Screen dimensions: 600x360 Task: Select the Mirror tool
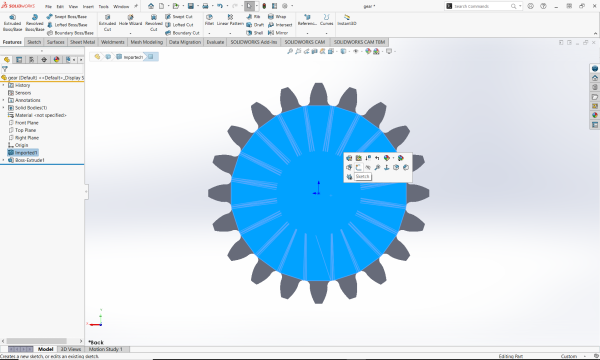278,33
